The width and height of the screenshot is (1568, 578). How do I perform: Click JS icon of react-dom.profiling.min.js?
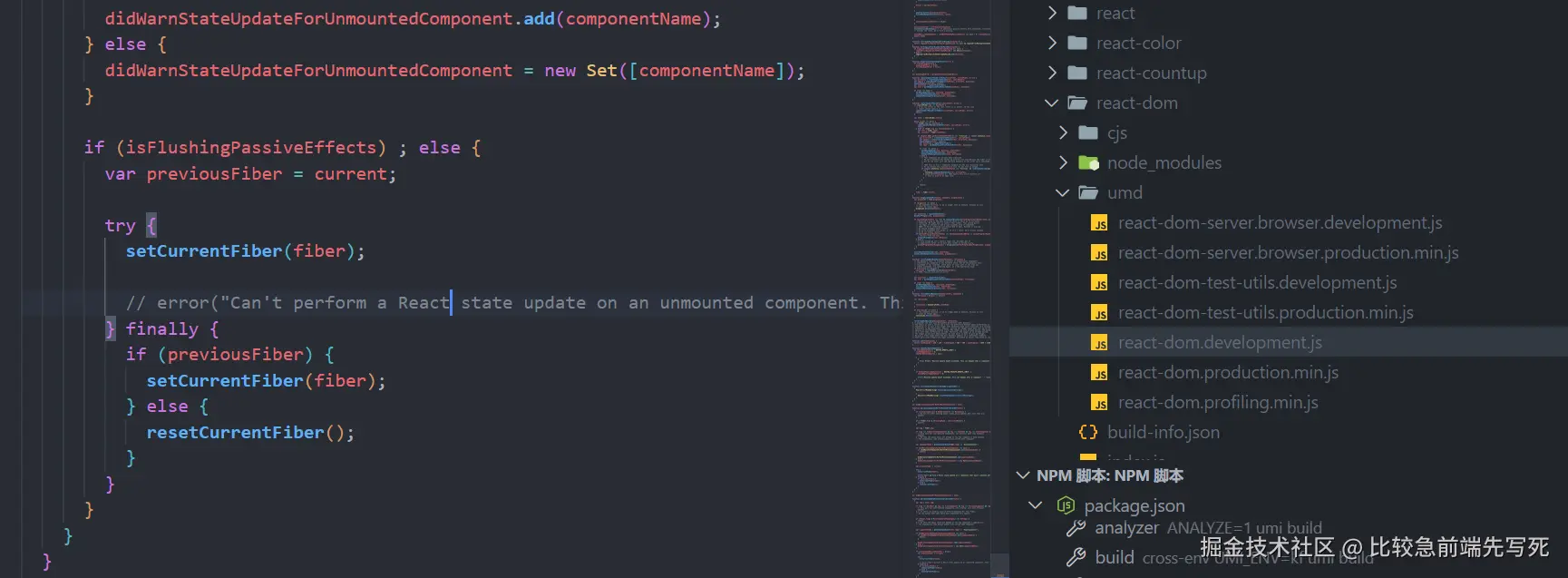[x=1099, y=403]
